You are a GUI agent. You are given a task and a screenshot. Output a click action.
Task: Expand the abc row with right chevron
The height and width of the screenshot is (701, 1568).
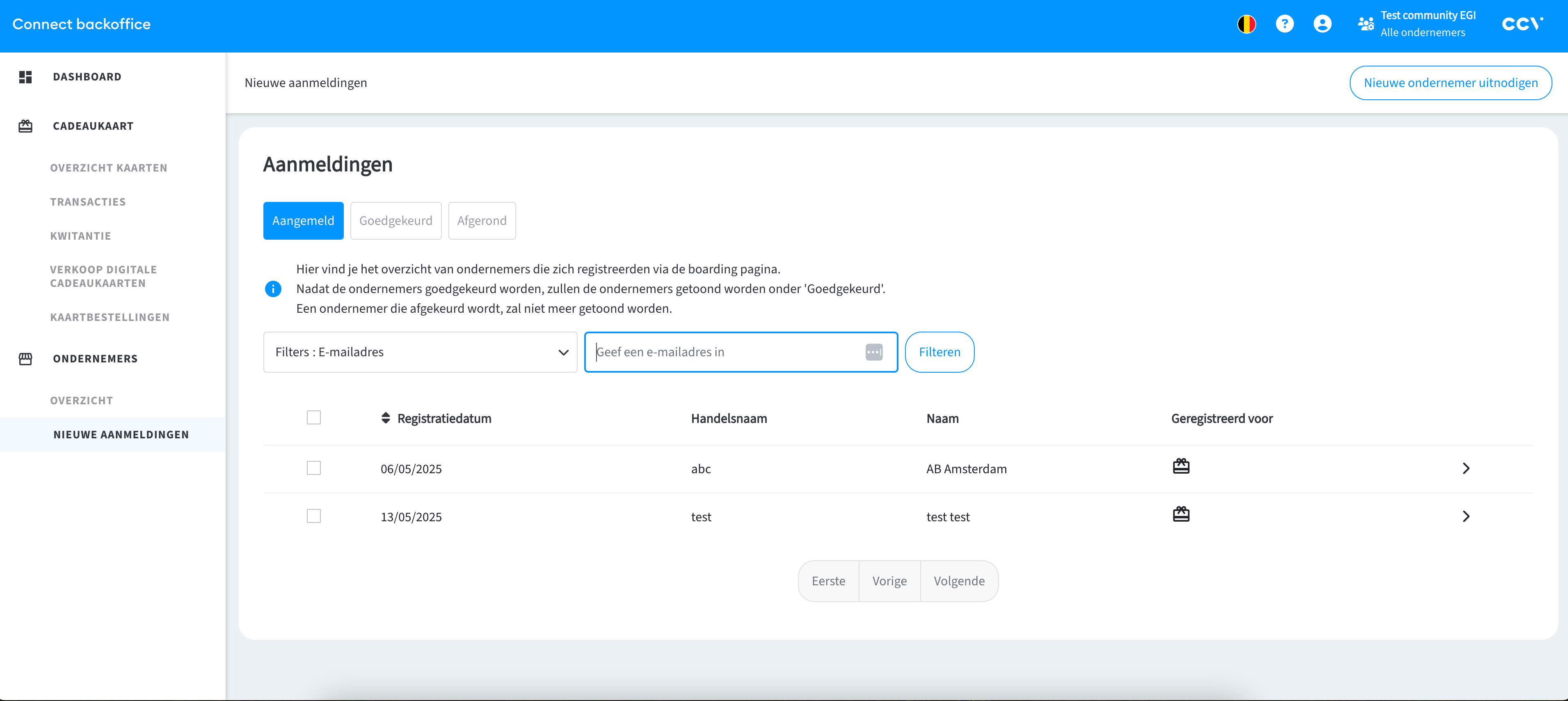[1466, 468]
